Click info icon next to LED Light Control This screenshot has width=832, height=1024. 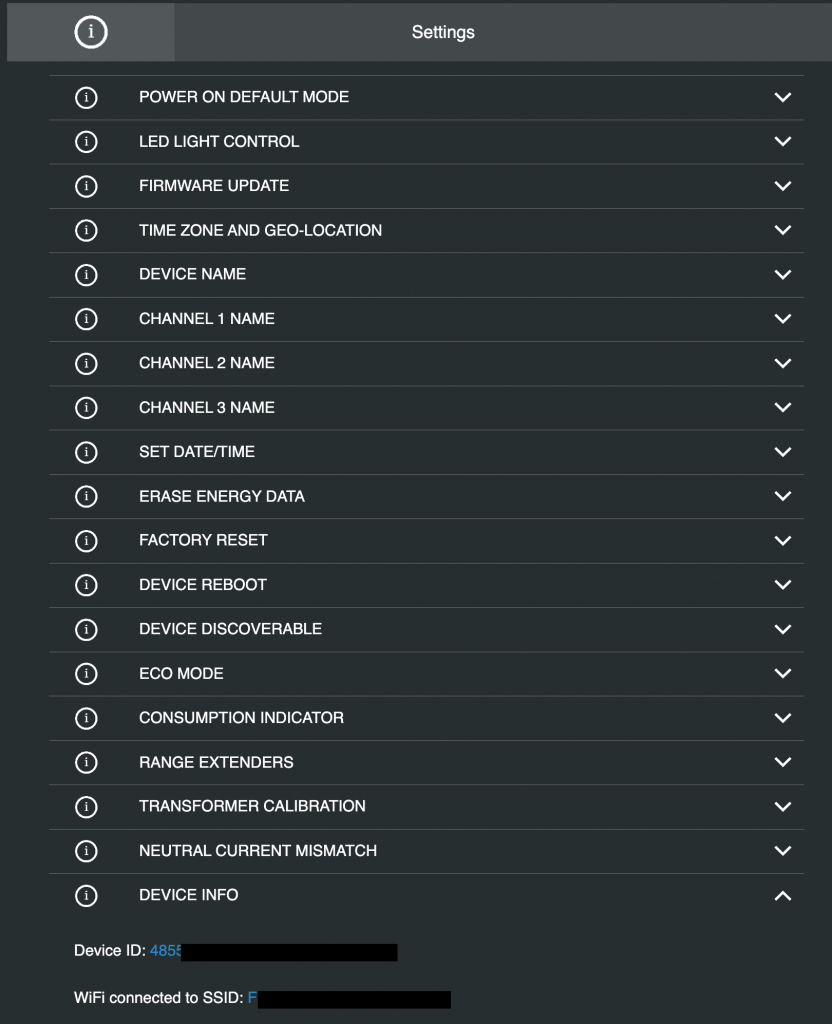click(x=86, y=142)
